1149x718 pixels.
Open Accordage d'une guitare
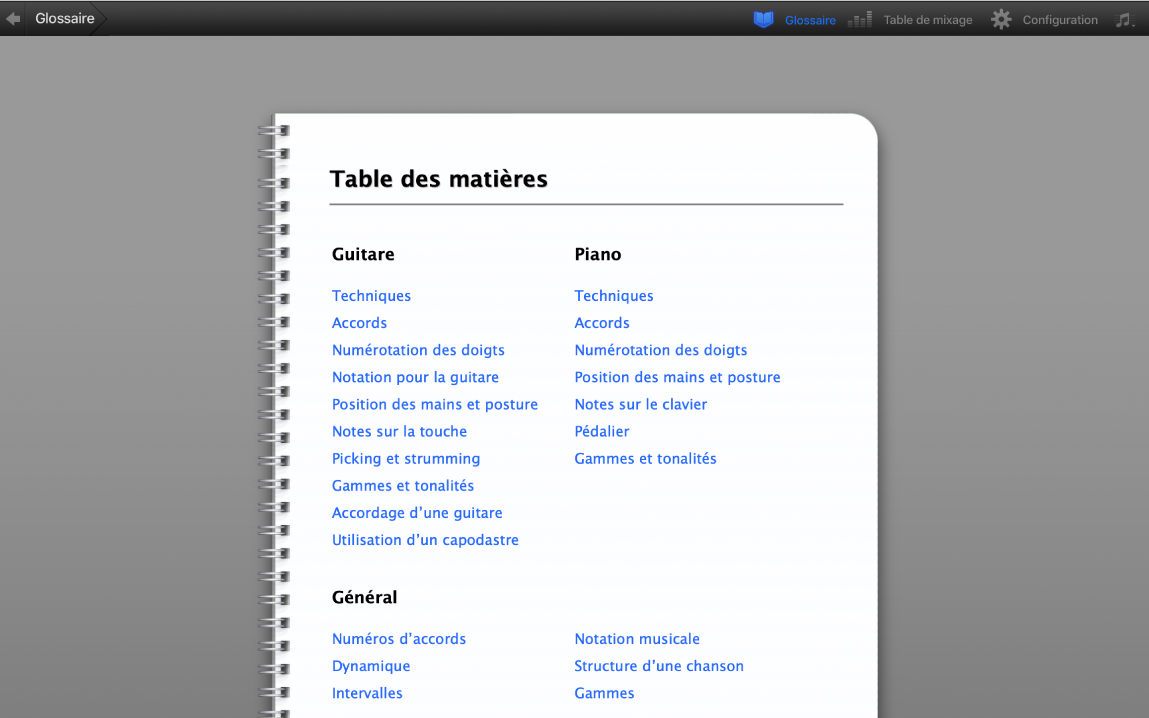(x=417, y=512)
